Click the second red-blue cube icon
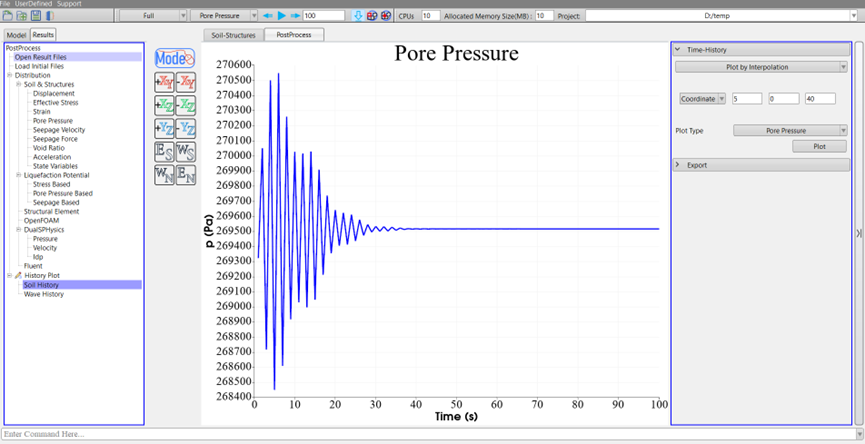 [386, 16]
